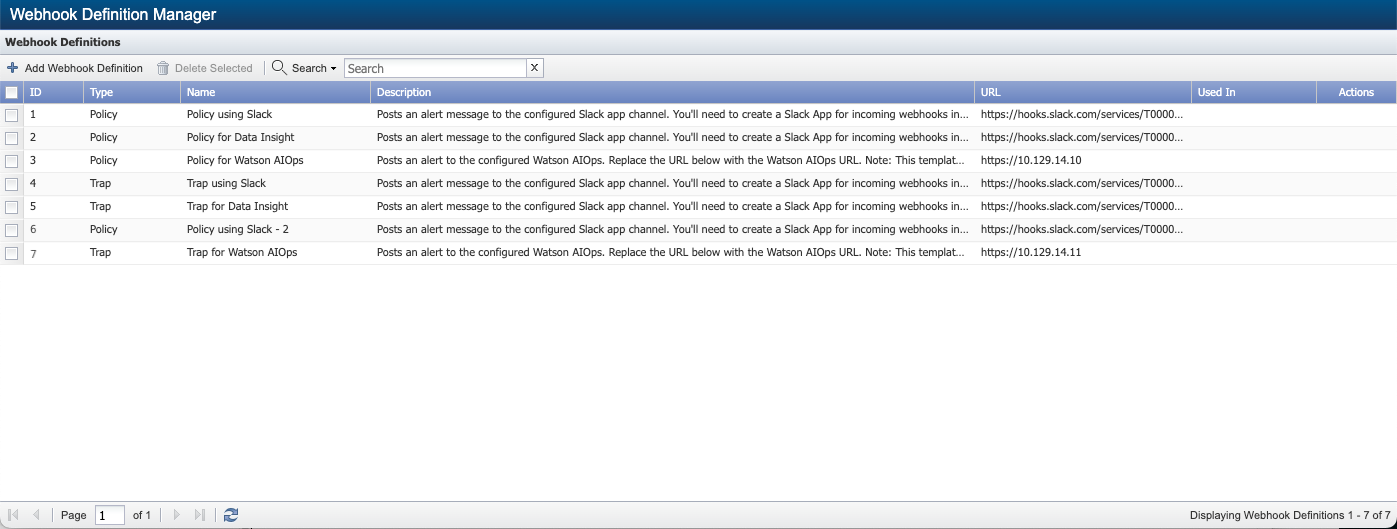Sort by the Type column header
Image resolution: width=1397 pixels, height=529 pixels.
(x=132, y=92)
